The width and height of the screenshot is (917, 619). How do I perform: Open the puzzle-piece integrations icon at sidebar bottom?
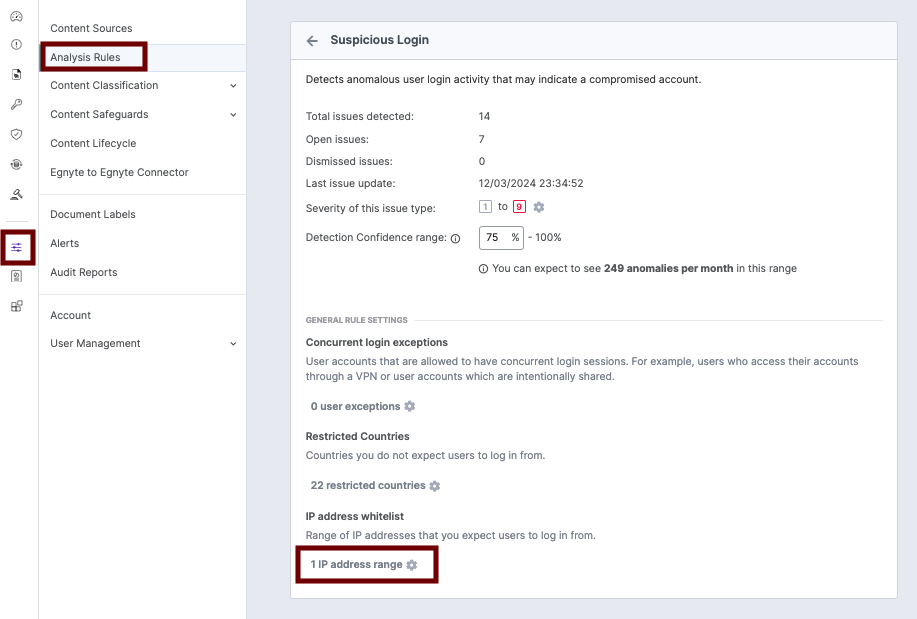15,305
